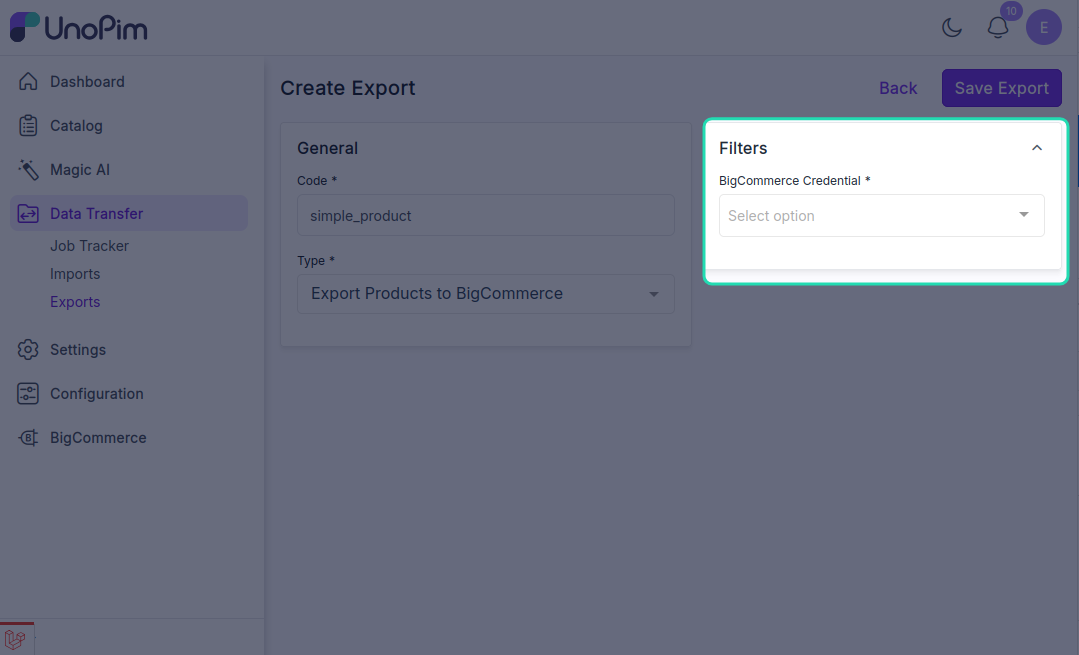Open the user profile avatar E
The height and width of the screenshot is (655, 1079).
click(1043, 28)
